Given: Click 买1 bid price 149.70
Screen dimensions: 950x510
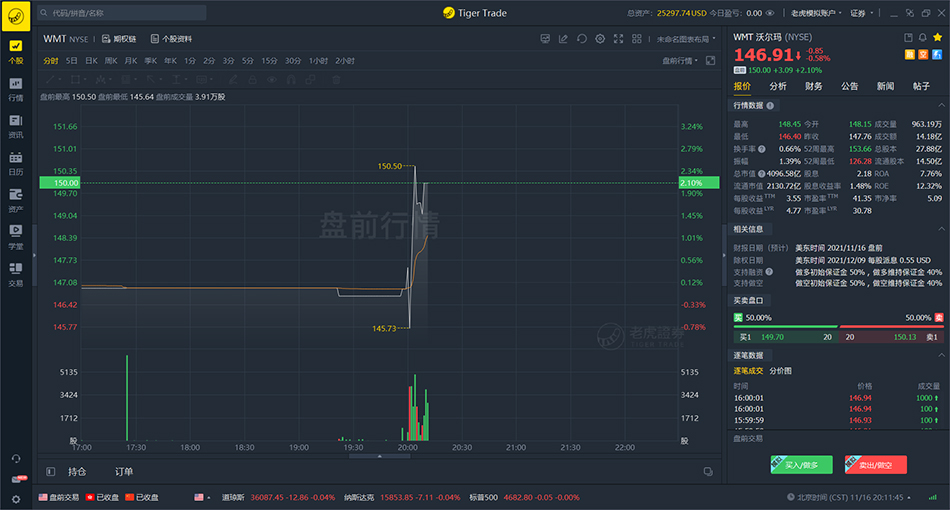Looking at the screenshot, I should click(772, 337).
